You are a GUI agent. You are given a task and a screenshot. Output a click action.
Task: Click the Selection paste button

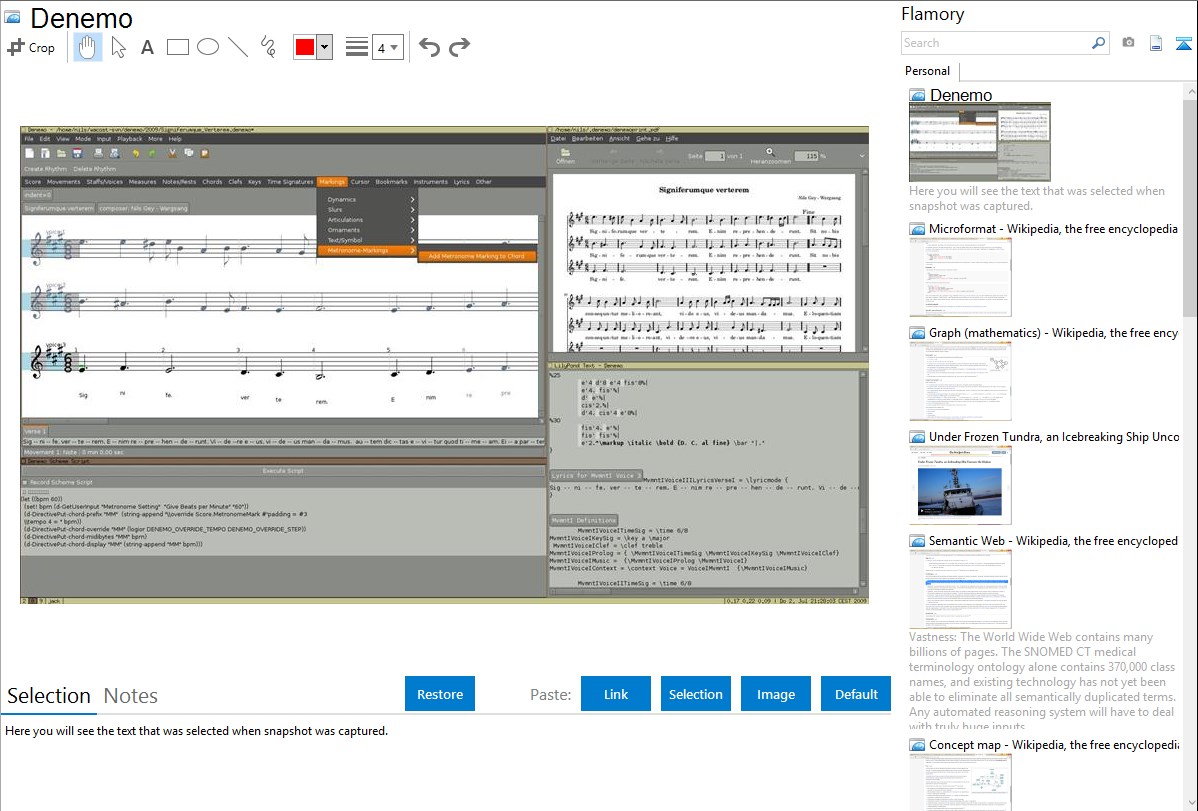click(x=696, y=694)
